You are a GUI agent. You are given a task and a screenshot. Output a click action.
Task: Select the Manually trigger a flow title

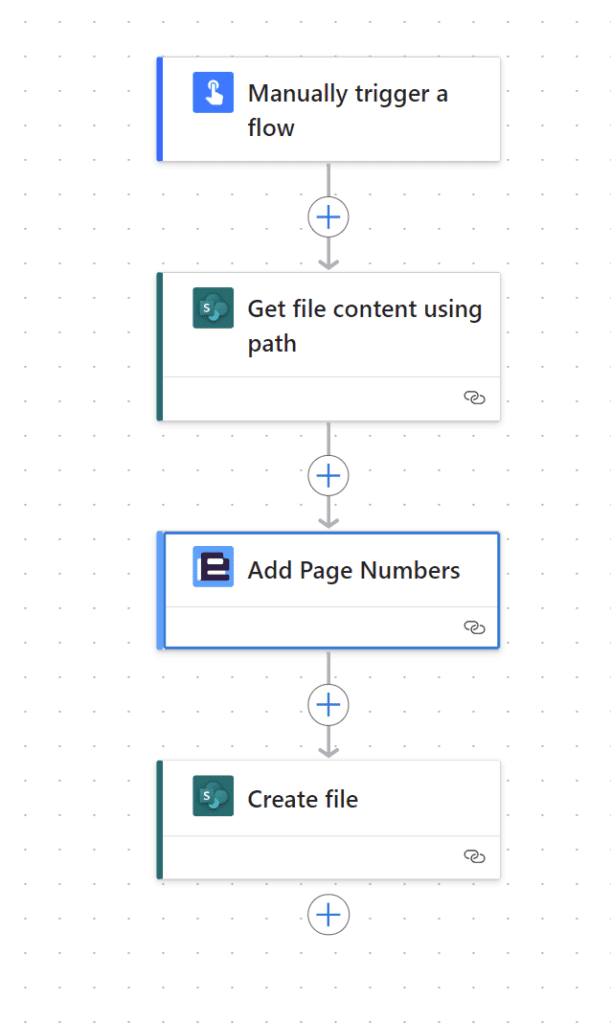[347, 110]
